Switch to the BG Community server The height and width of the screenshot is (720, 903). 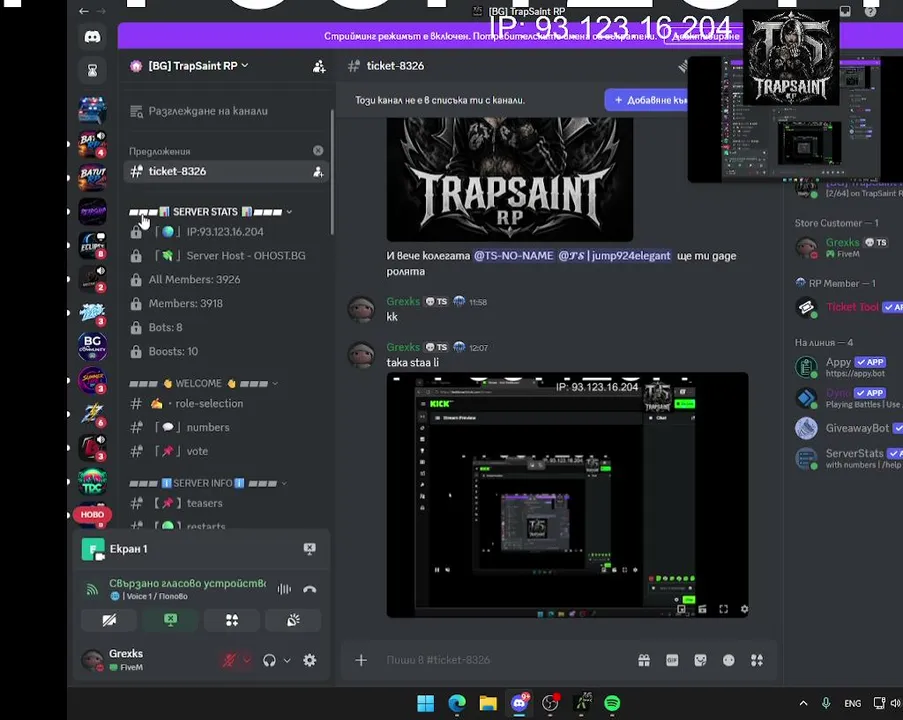92,346
